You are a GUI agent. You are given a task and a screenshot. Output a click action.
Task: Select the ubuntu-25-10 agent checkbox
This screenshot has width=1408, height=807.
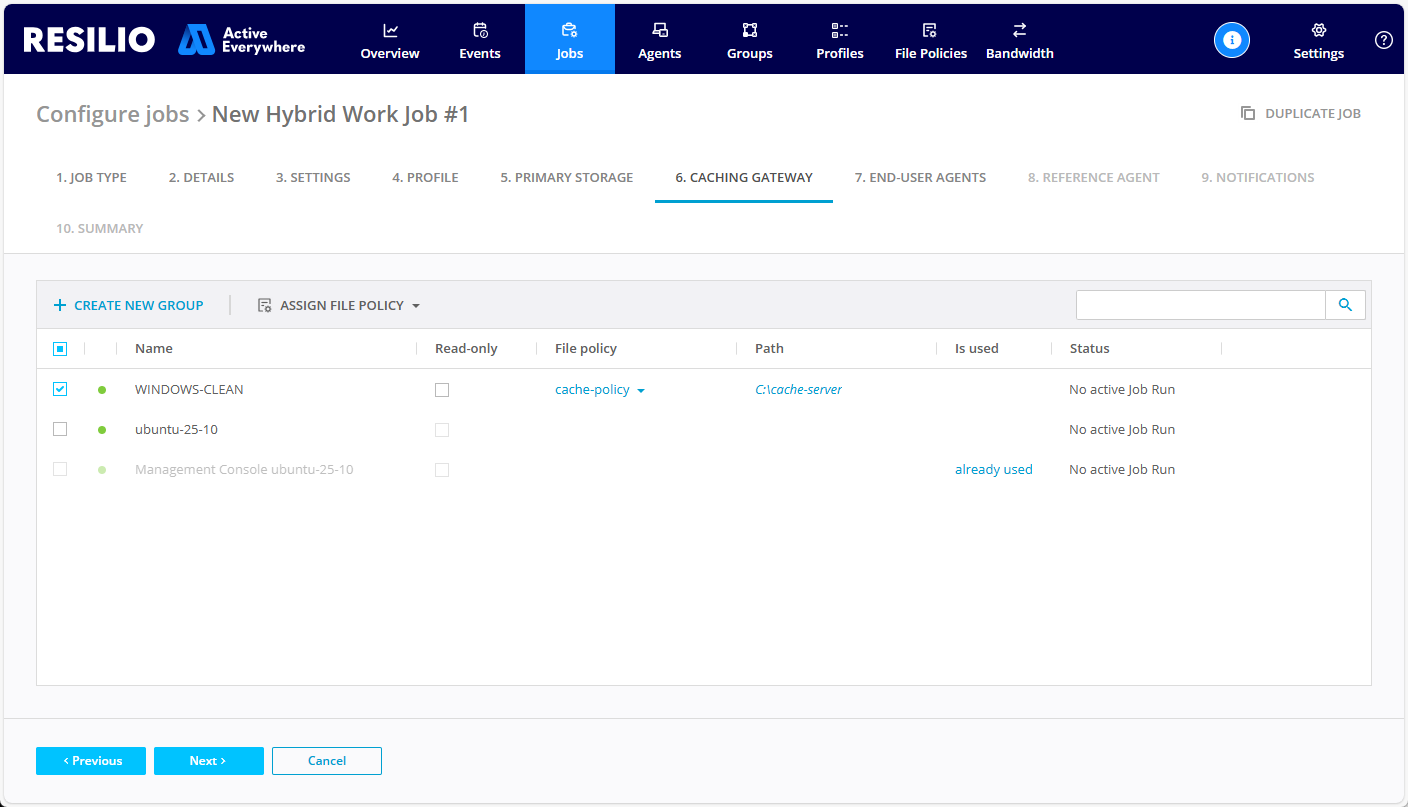pyautogui.click(x=60, y=429)
